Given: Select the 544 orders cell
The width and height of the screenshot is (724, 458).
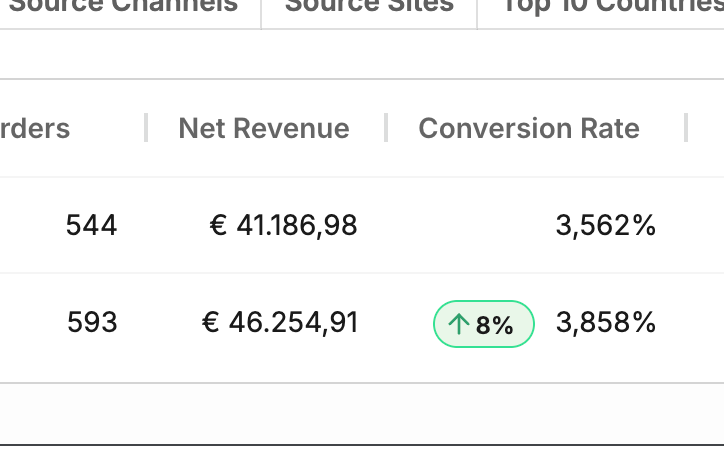Looking at the screenshot, I should tap(91, 226).
